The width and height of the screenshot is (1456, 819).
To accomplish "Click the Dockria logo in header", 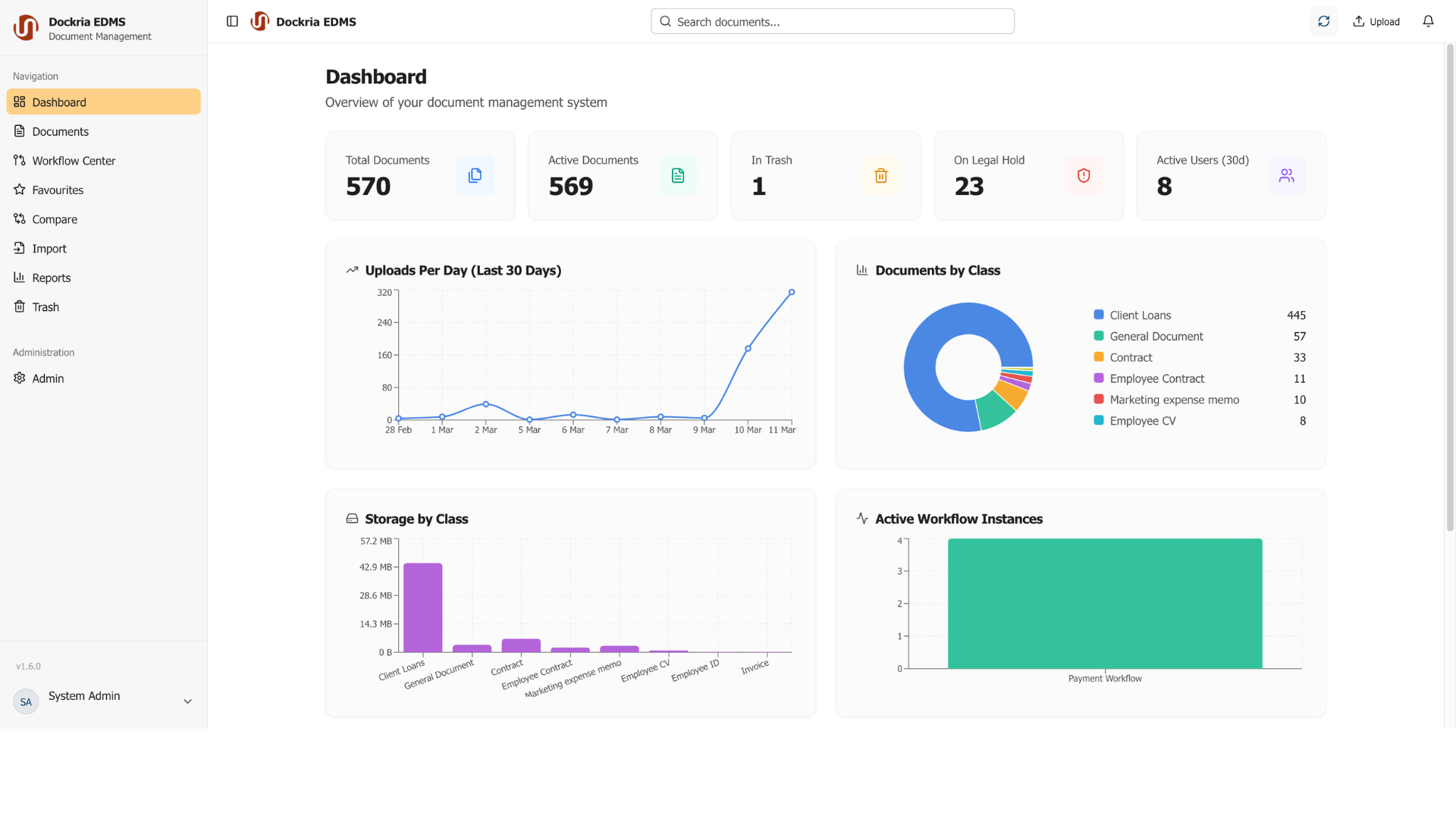I will [260, 21].
